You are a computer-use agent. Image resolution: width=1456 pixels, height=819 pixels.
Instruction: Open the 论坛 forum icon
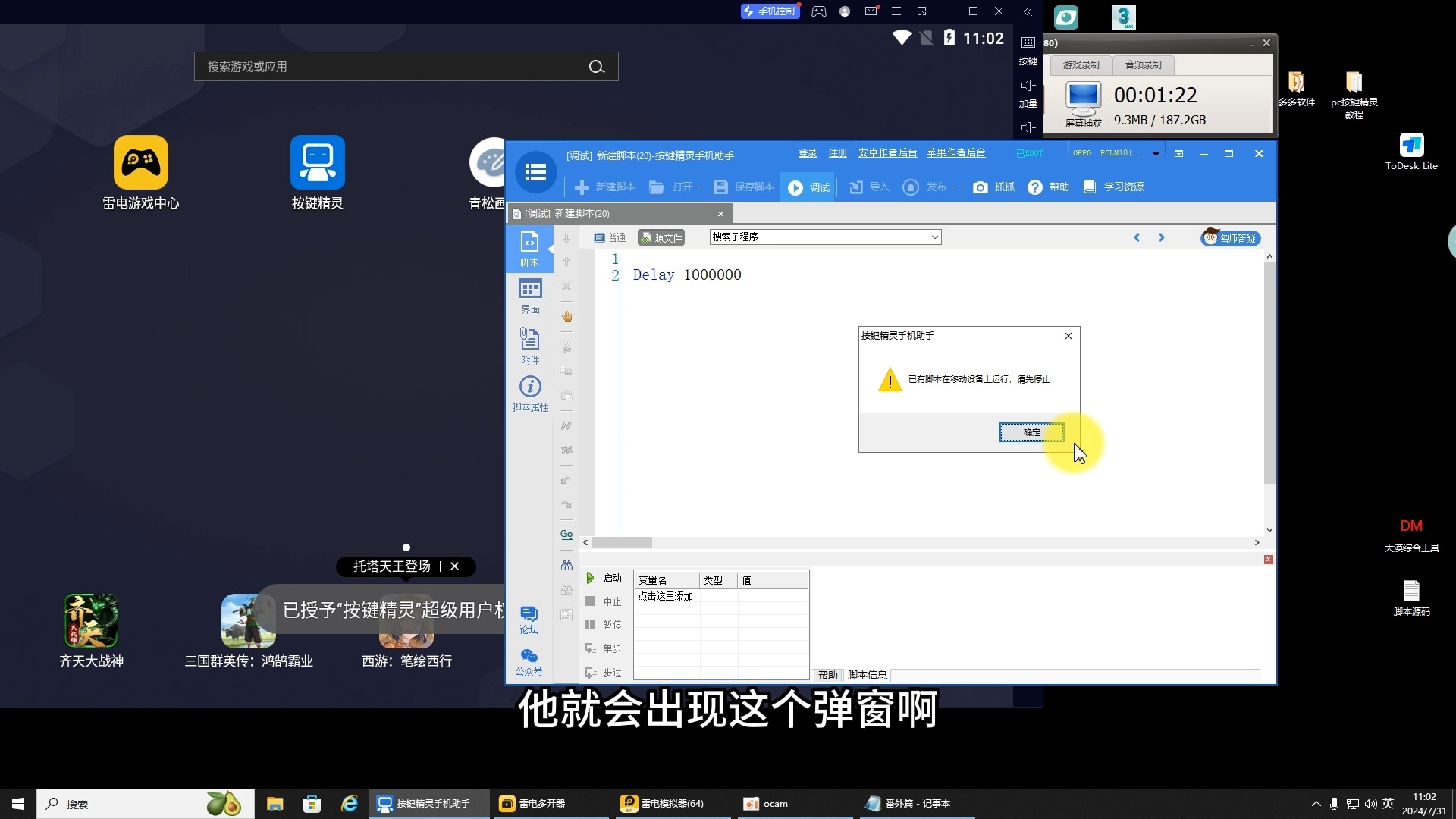tap(529, 619)
